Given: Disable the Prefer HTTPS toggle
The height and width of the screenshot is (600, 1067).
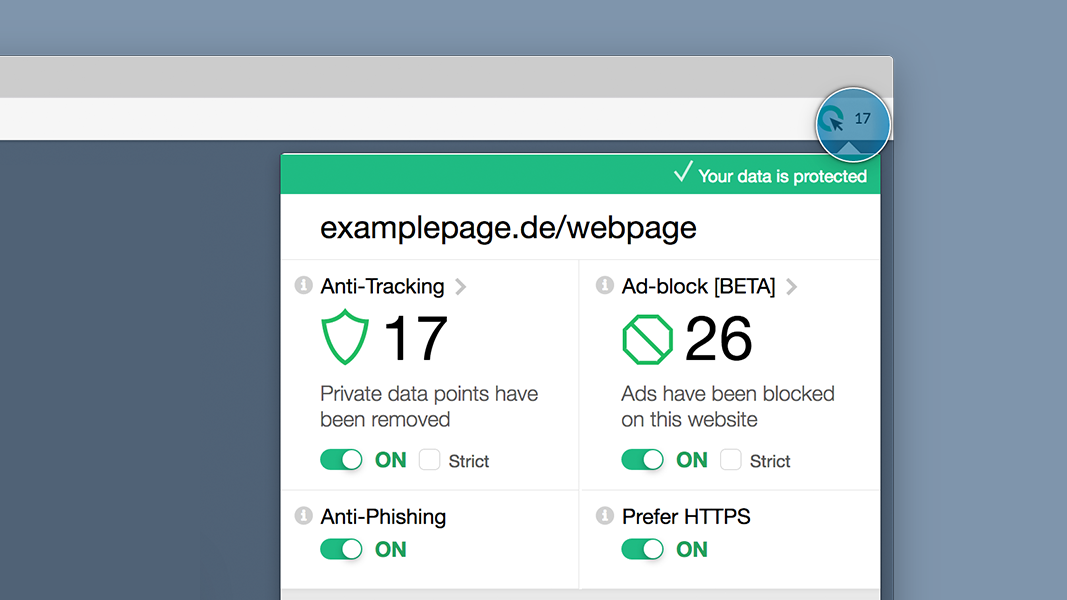Looking at the screenshot, I should (642, 549).
